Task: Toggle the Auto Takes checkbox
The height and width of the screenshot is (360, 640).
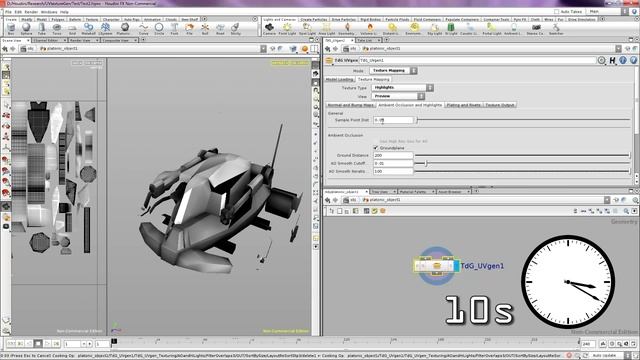Action: [556, 12]
